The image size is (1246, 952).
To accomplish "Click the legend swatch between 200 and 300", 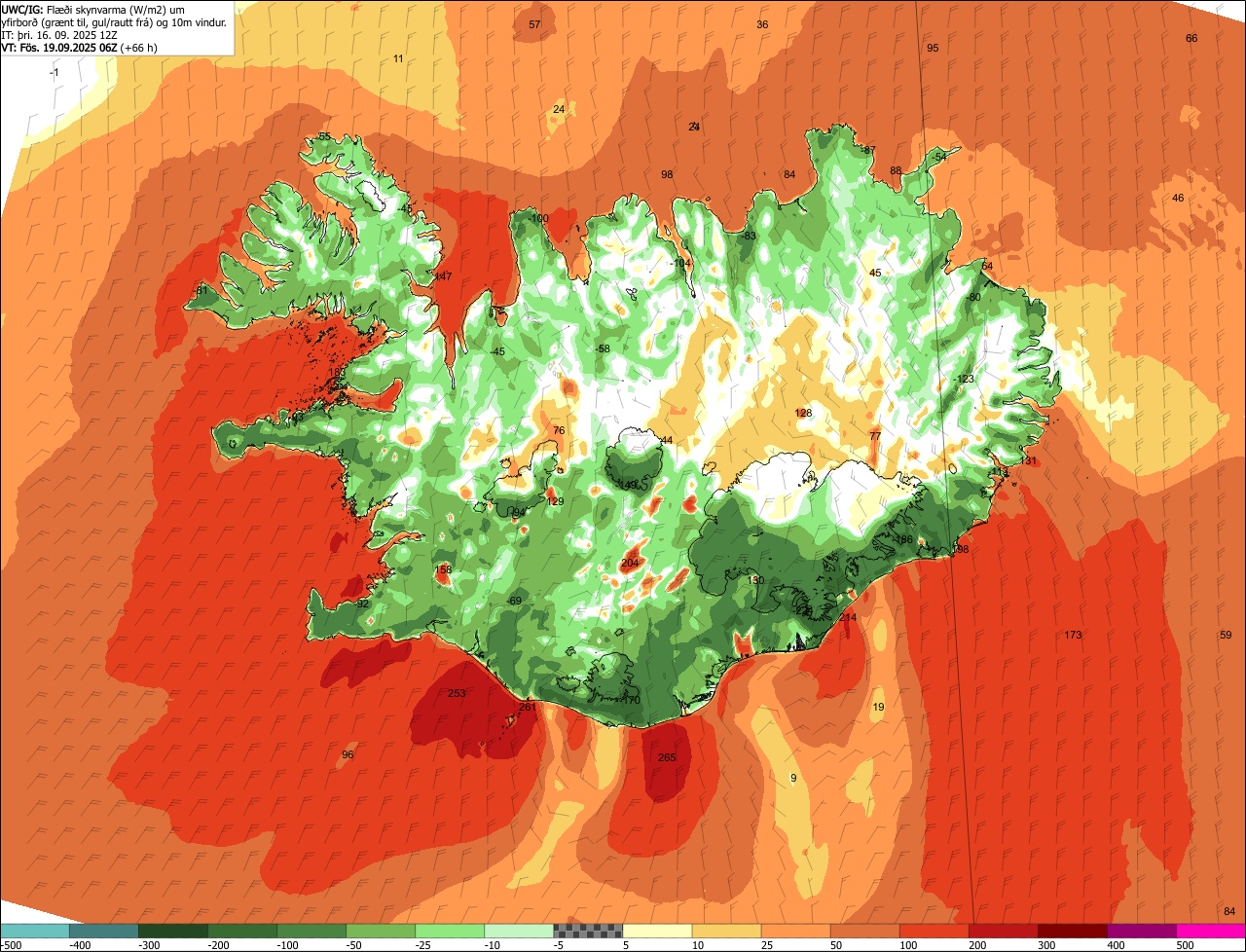I will tap(1003, 931).
